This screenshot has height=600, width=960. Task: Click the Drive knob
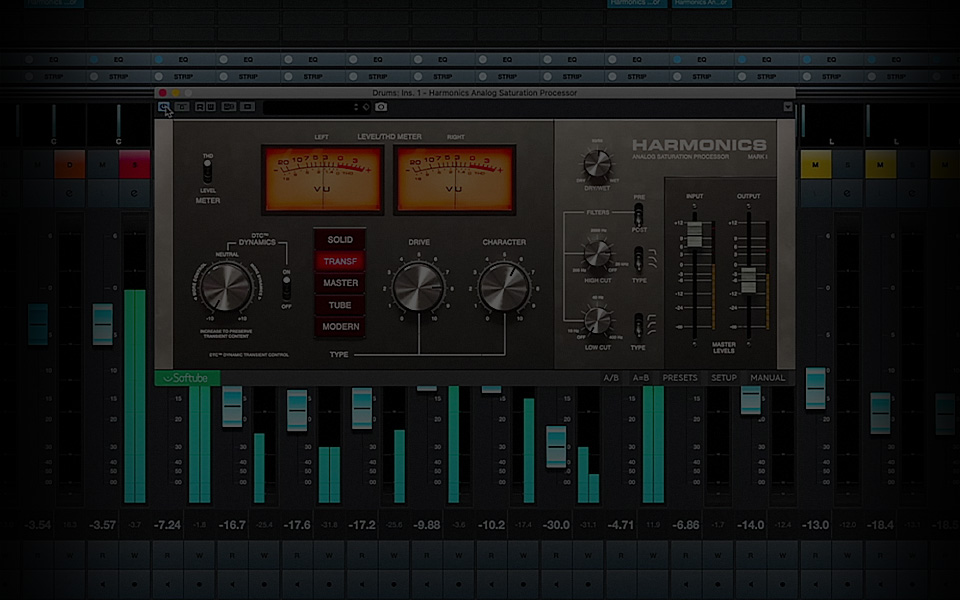pyautogui.click(x=418, y=287)
